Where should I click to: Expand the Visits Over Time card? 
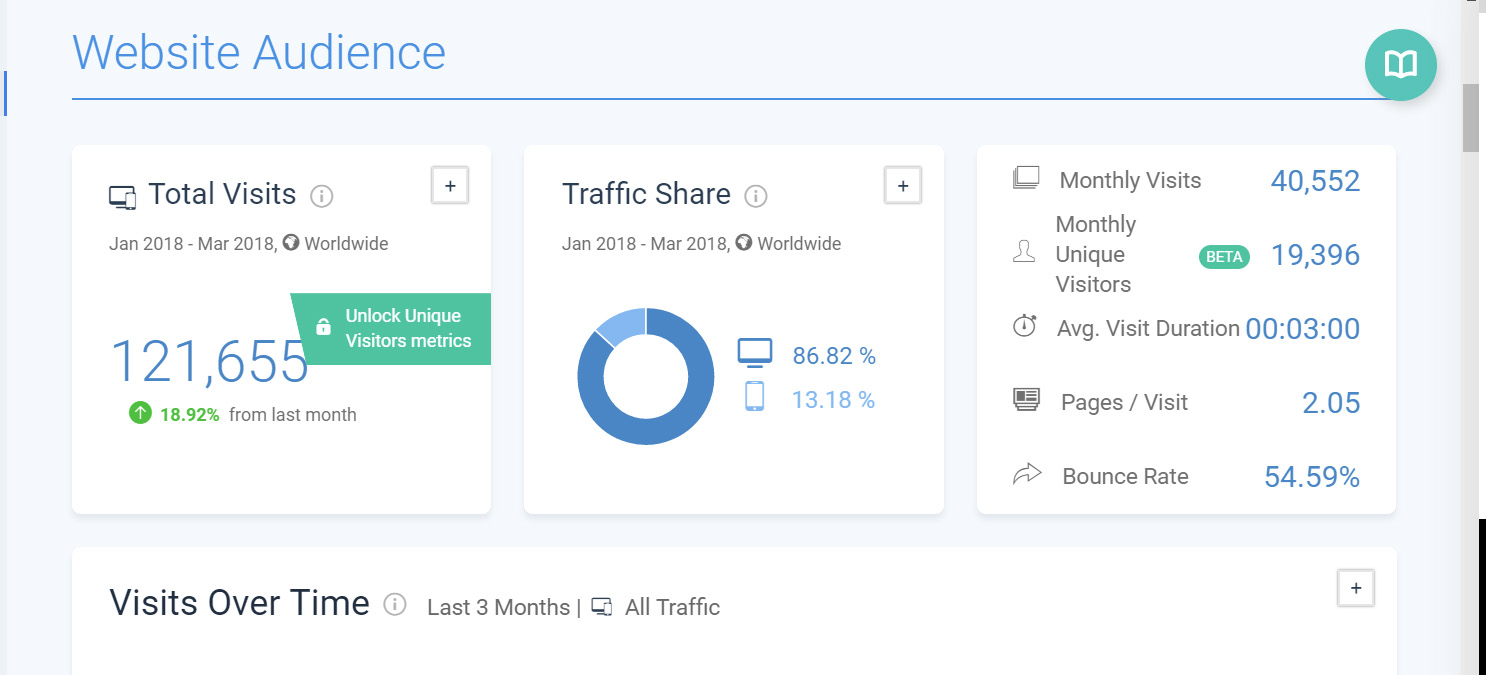pyautogui.click(x=1356, y=588)
